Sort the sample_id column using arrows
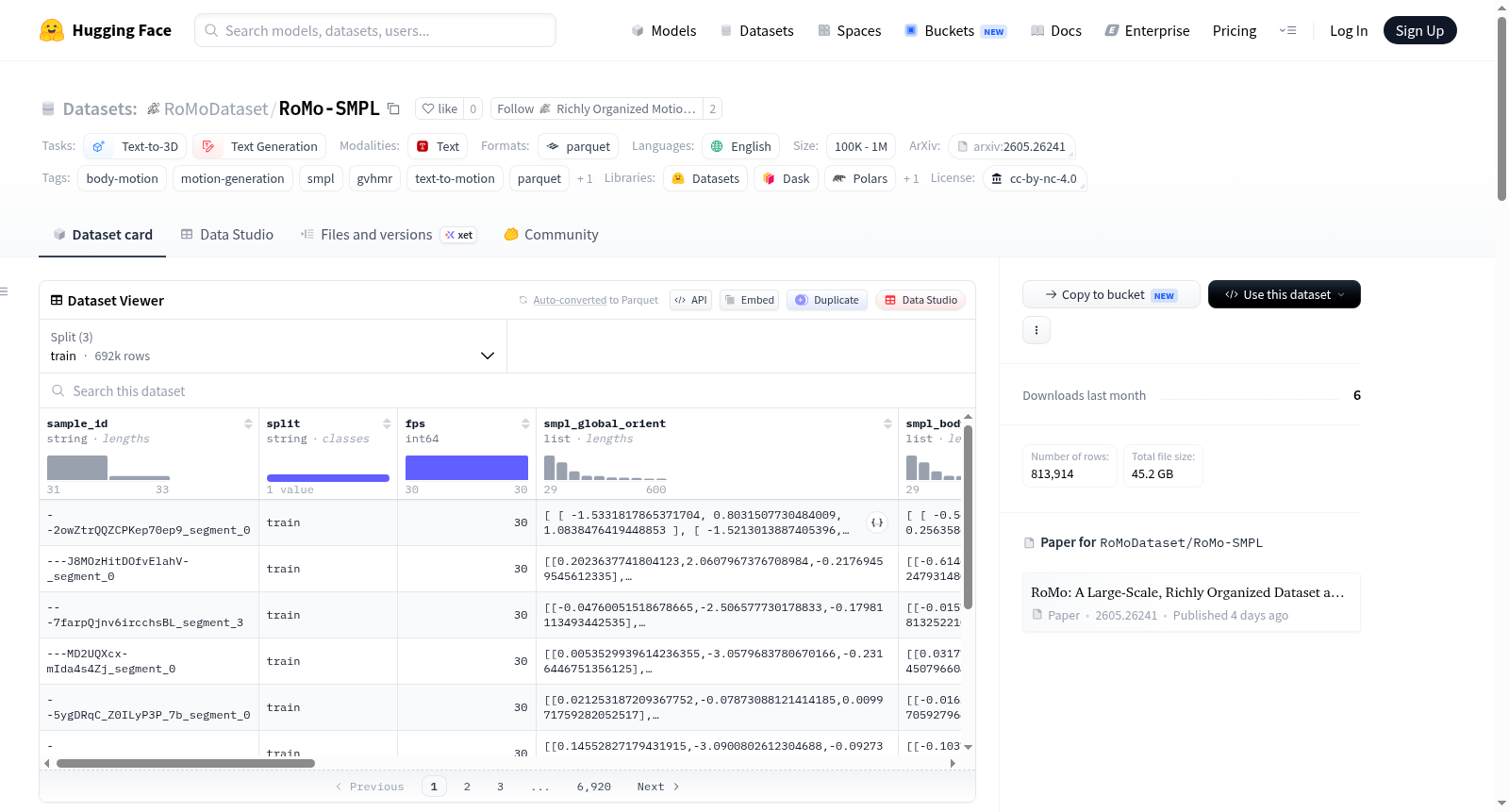 [248, 423]
